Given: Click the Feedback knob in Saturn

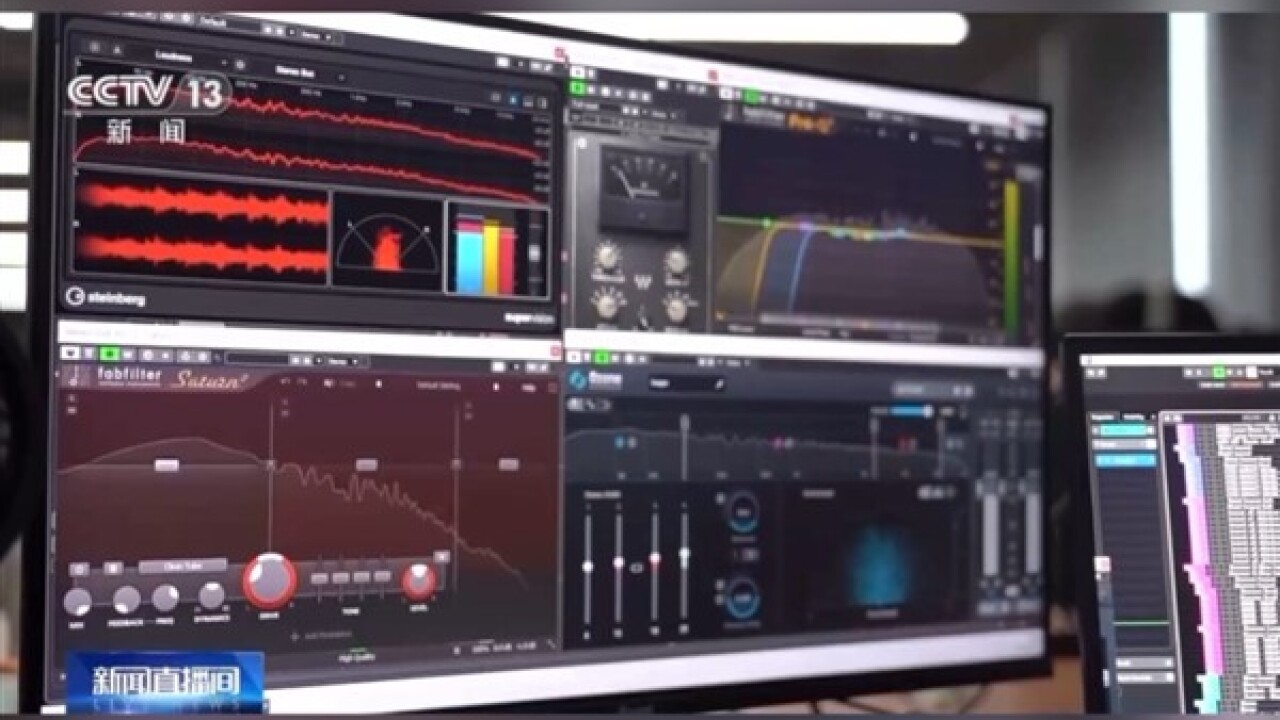Looking at the screenshot, I should click(127, 599).
